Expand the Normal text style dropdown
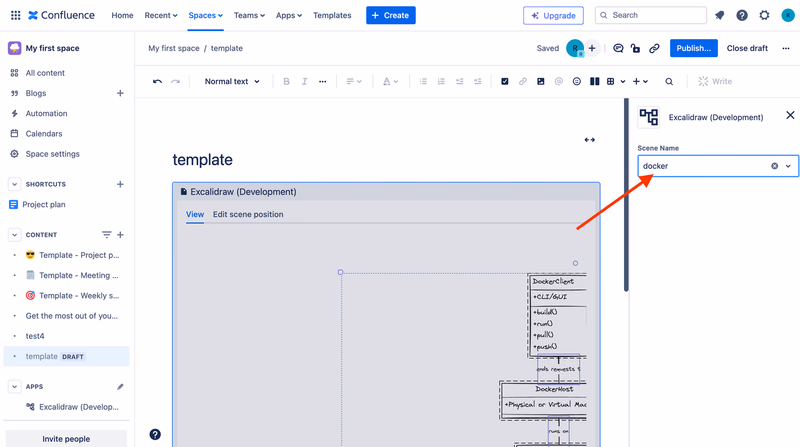 click(232, 81)
